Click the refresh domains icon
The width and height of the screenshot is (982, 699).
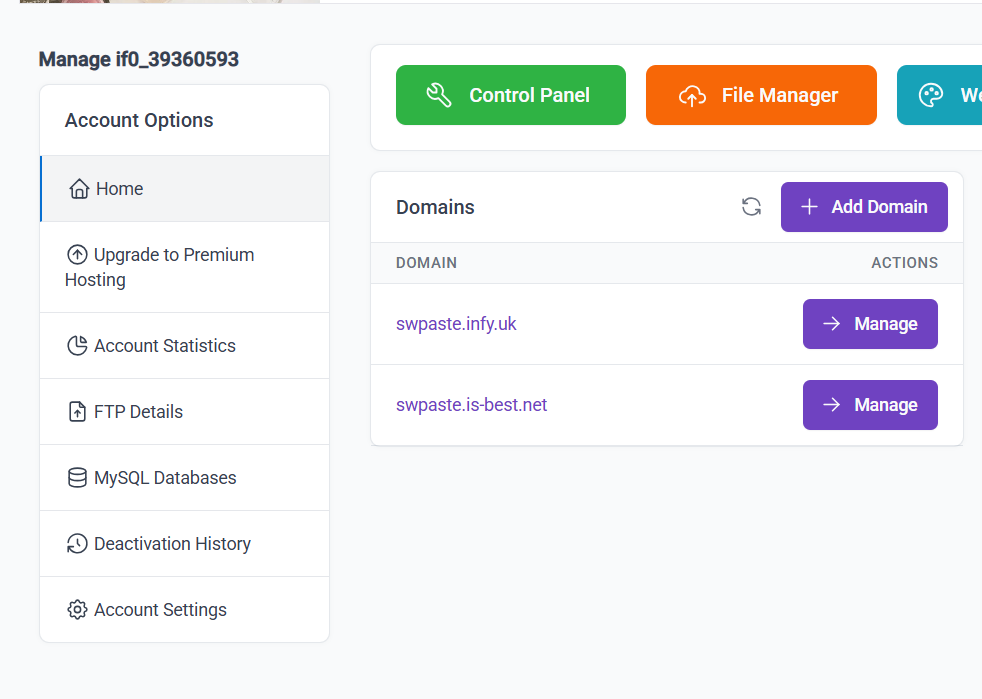pyautogui.click(x=751, y=207)
